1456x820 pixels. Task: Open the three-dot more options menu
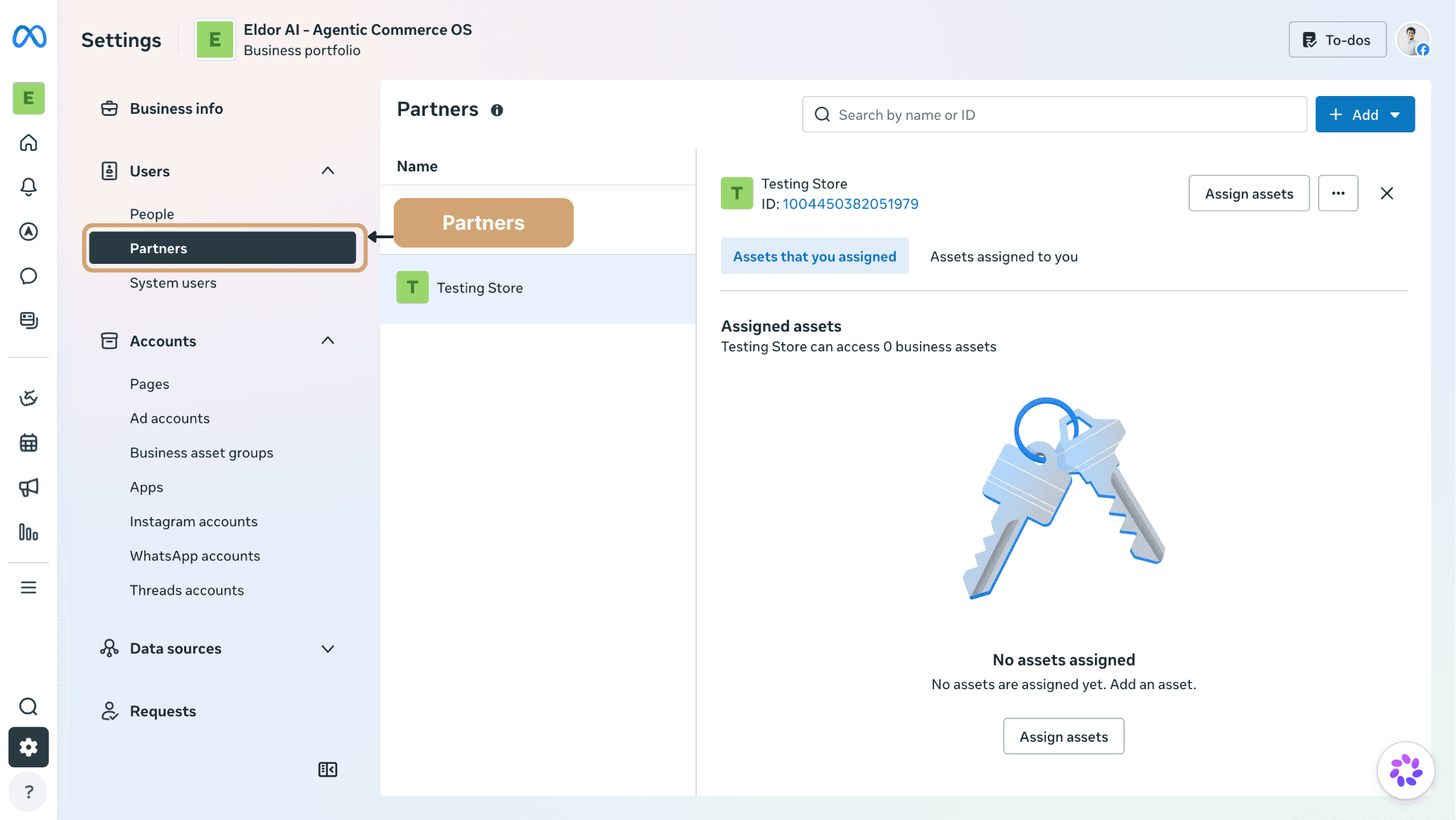[x=1338, y=193]
